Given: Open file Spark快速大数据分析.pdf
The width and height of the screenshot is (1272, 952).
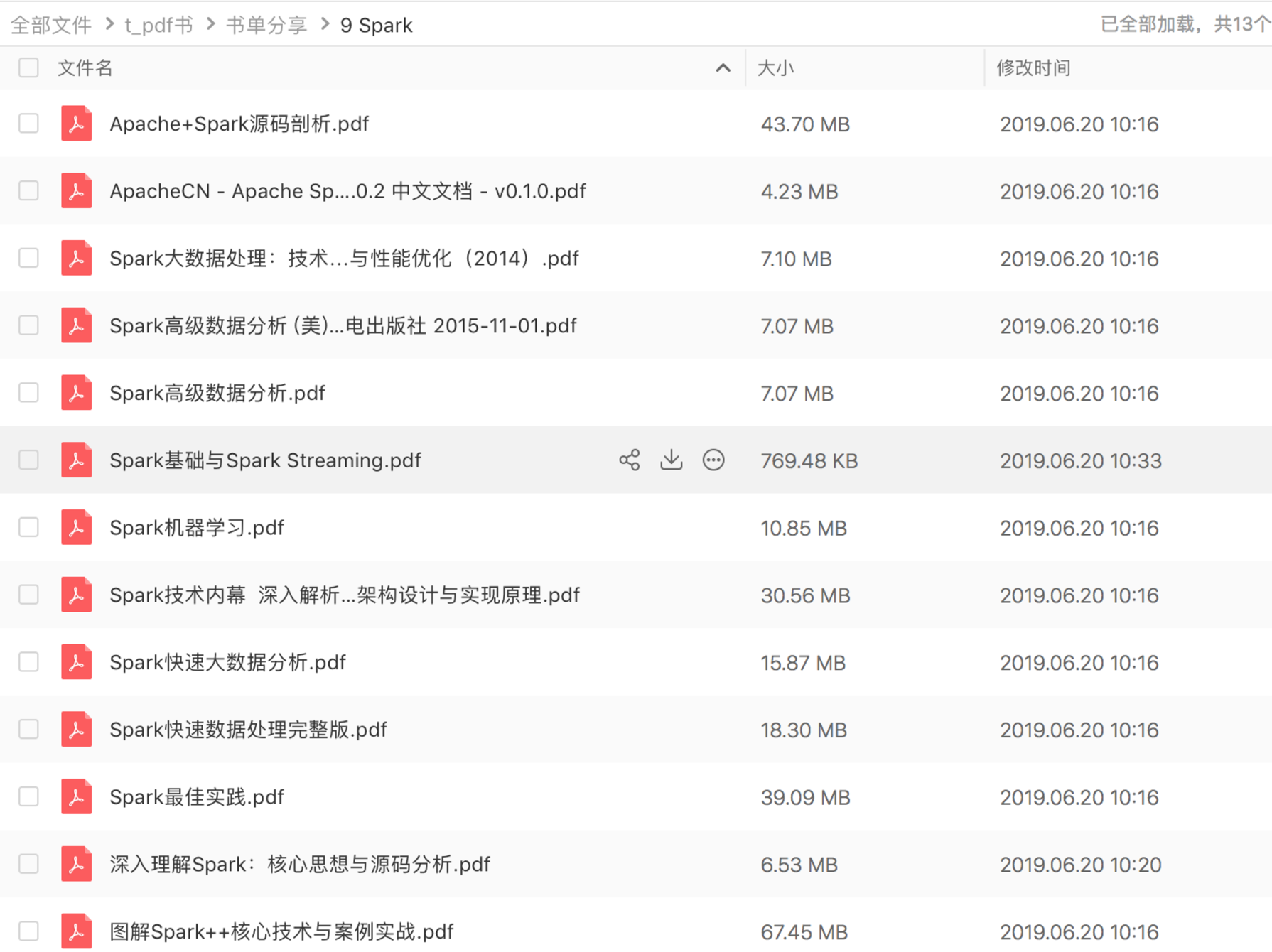Looking at the screenshot, I should (x=228, y=662).
